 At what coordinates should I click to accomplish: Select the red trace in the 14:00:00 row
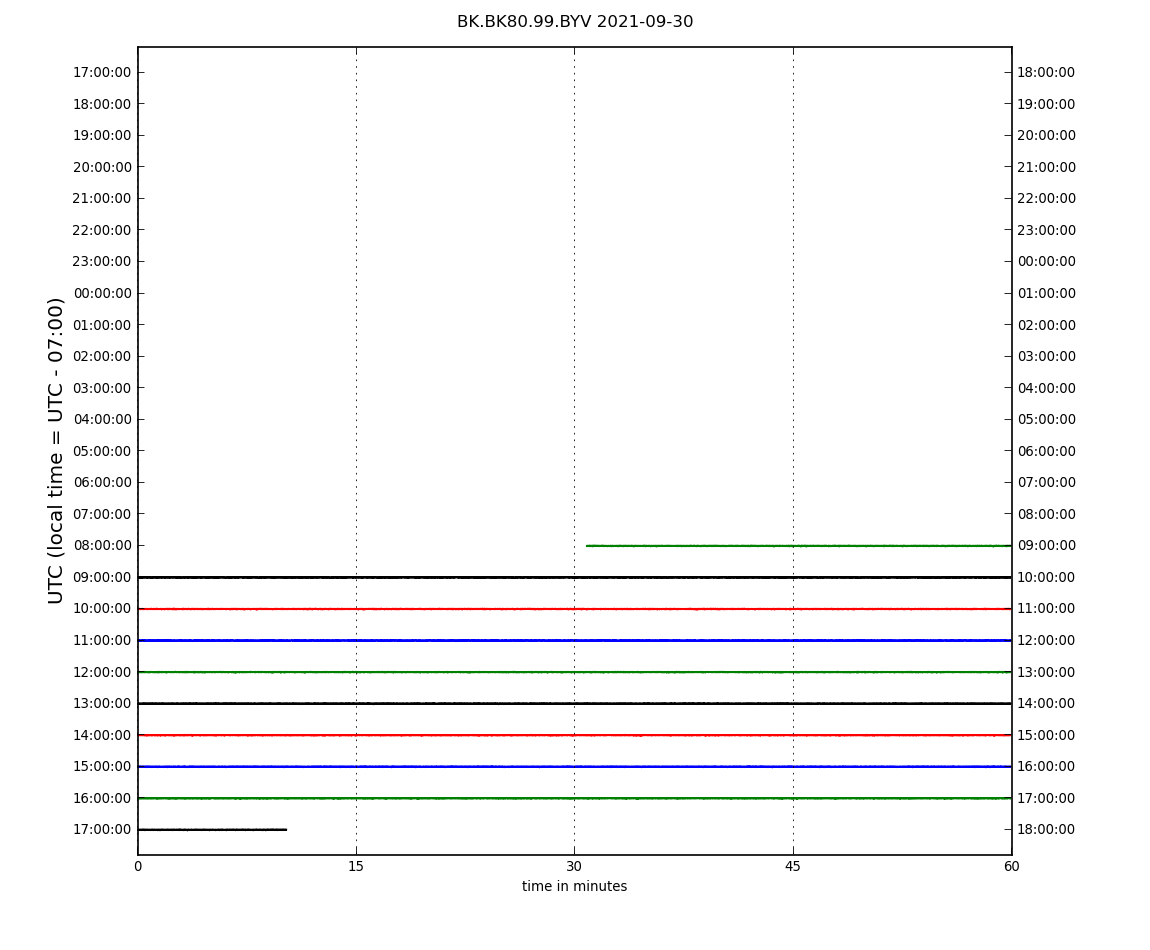(575, 735)
